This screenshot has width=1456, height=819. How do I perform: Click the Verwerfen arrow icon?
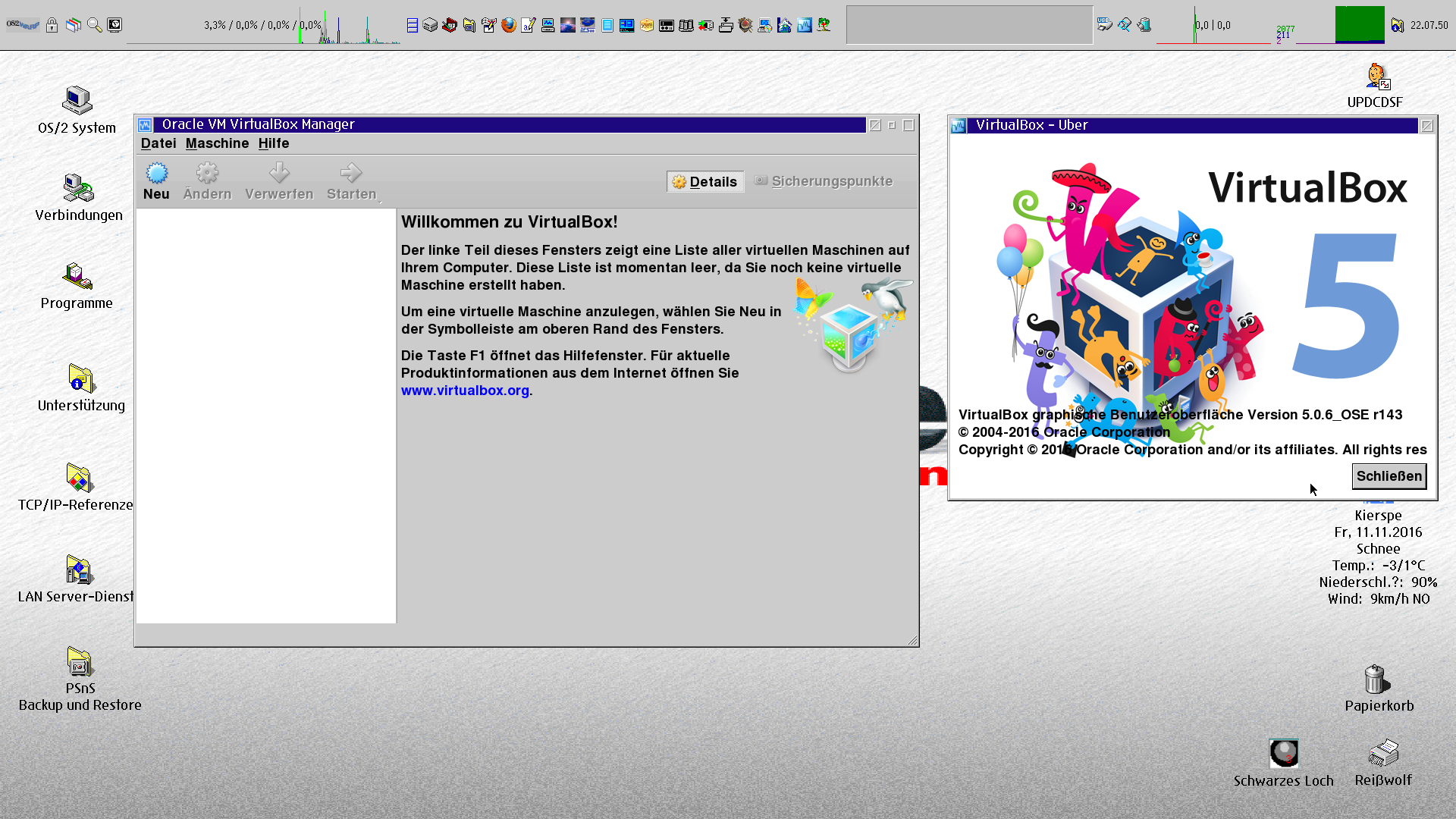[279, 174]
